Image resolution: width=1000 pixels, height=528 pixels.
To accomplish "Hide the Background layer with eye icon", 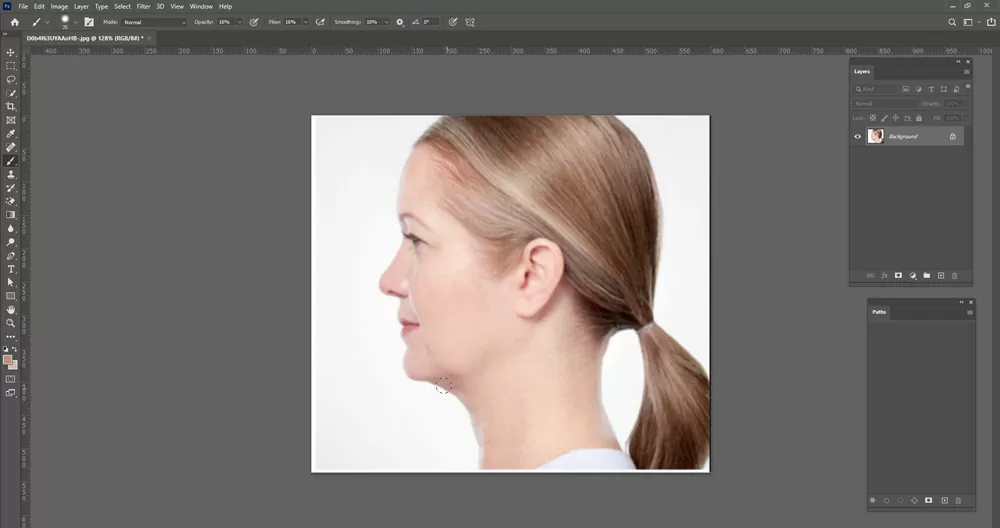I will [858, 136].
